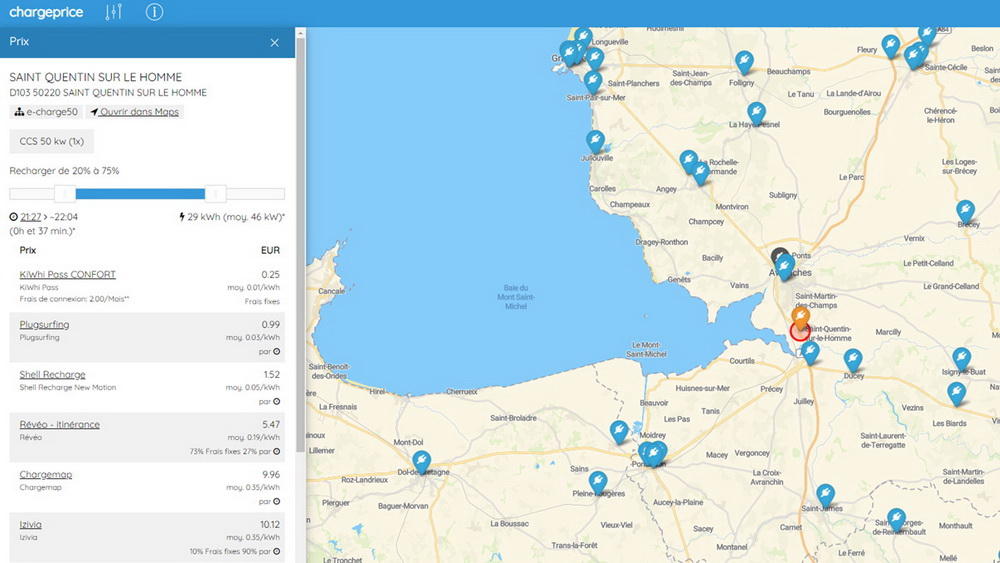Select the charger marker south of Isigny-le-Buat
The height and width of the screenshot is (563, 1000).
[x=956, y=393]
